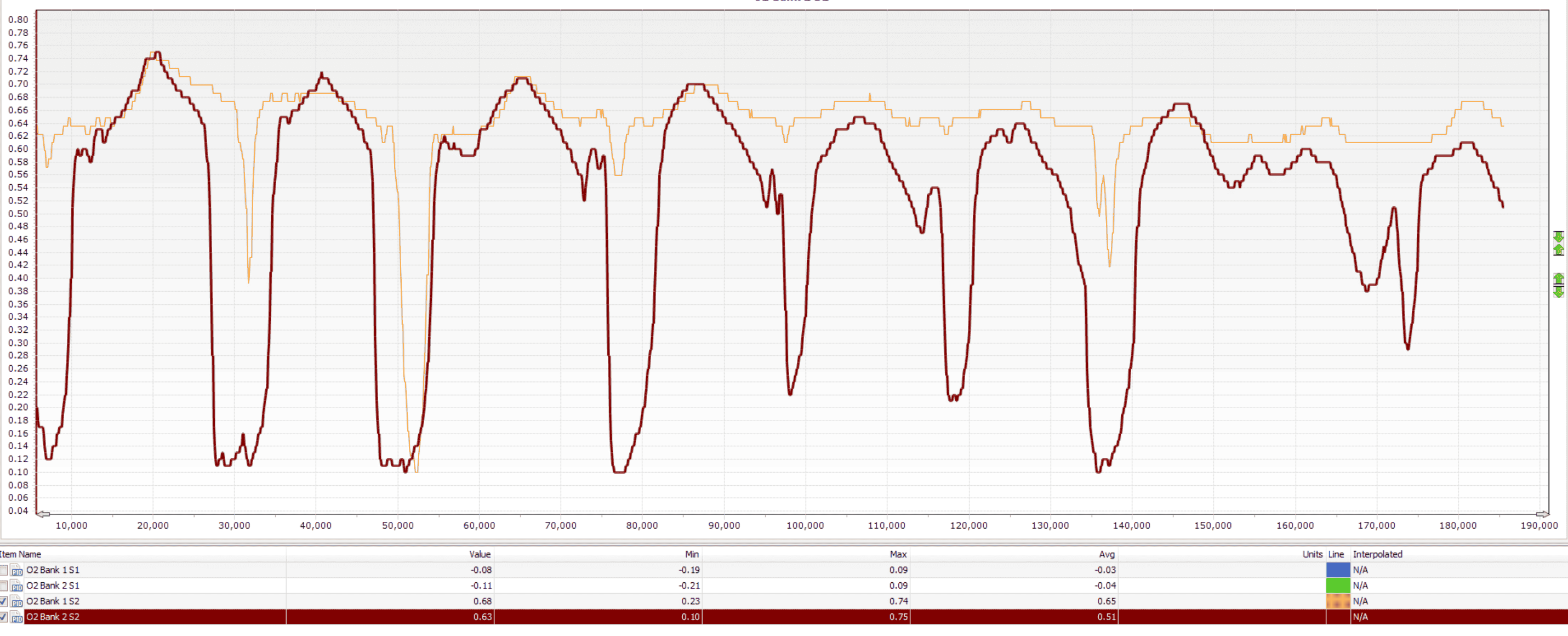Open the dark red line color for O2 Bank 2 S2
Image resolution: width=1568 pixels, height=636 pixels.
tap(1338, 617)
